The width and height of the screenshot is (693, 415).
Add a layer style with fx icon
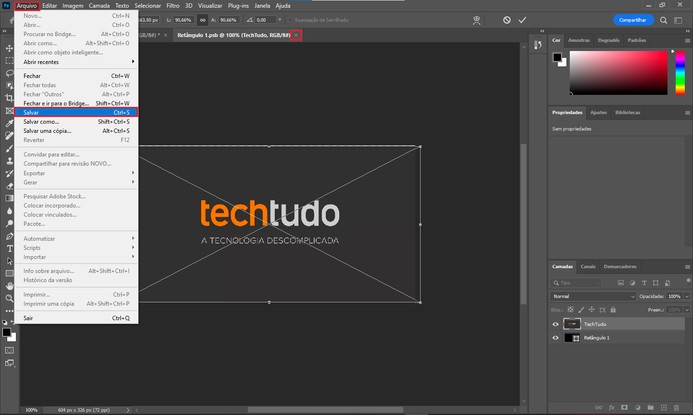click(x=612, y=407)
